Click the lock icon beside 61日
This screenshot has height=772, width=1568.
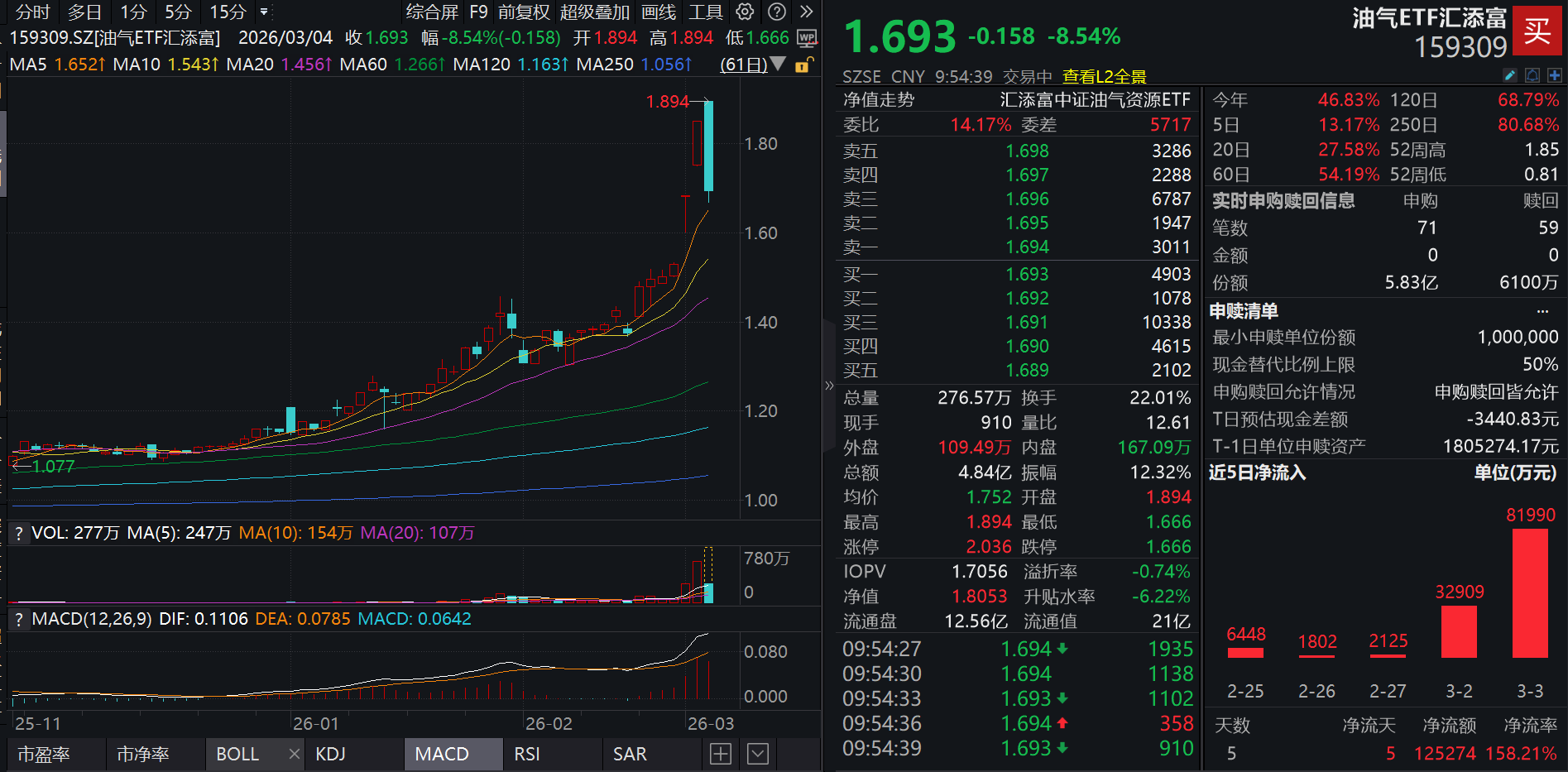803,65
